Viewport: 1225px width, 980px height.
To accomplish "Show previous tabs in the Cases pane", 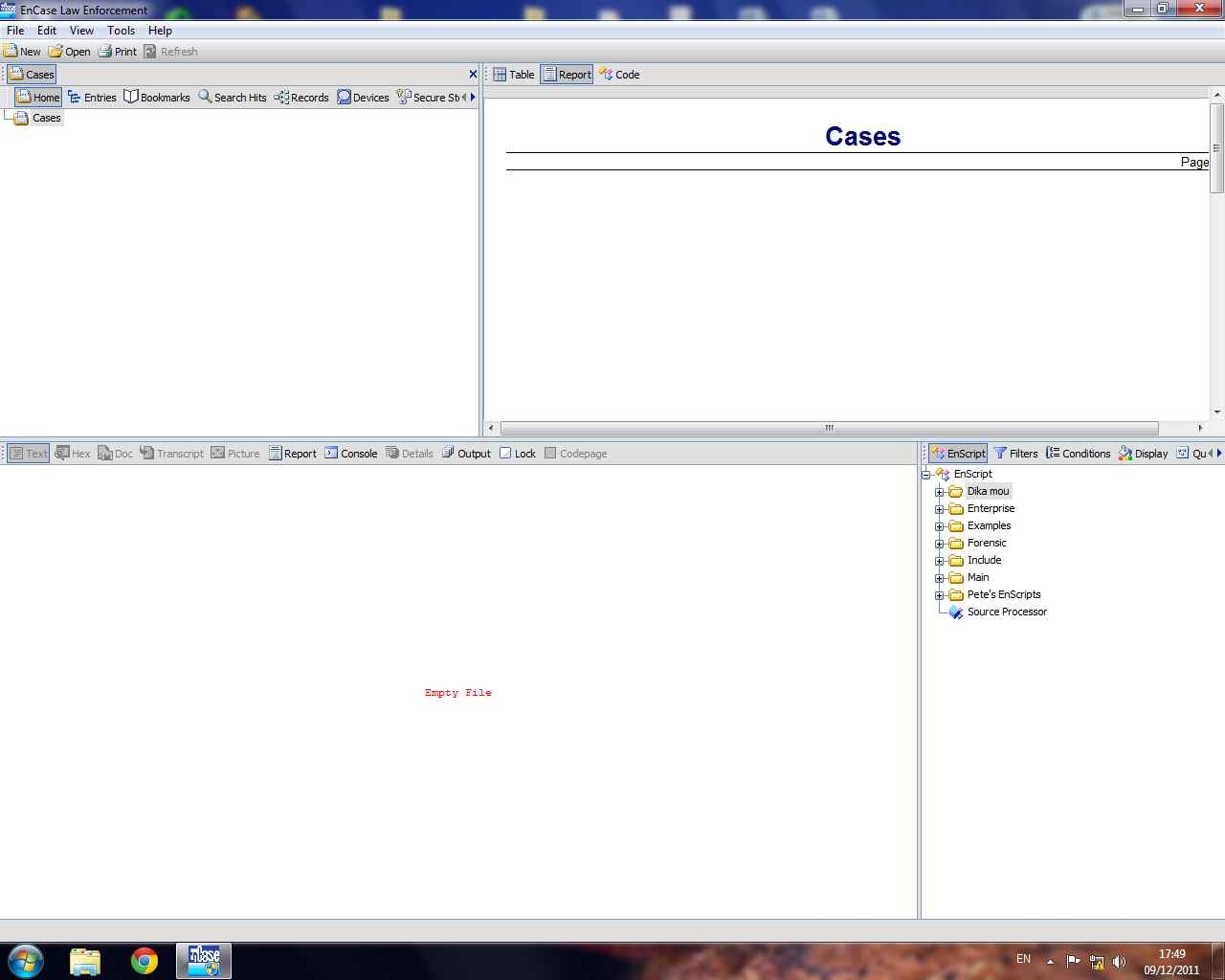I will pyautogui.click(x=464, y=98).
